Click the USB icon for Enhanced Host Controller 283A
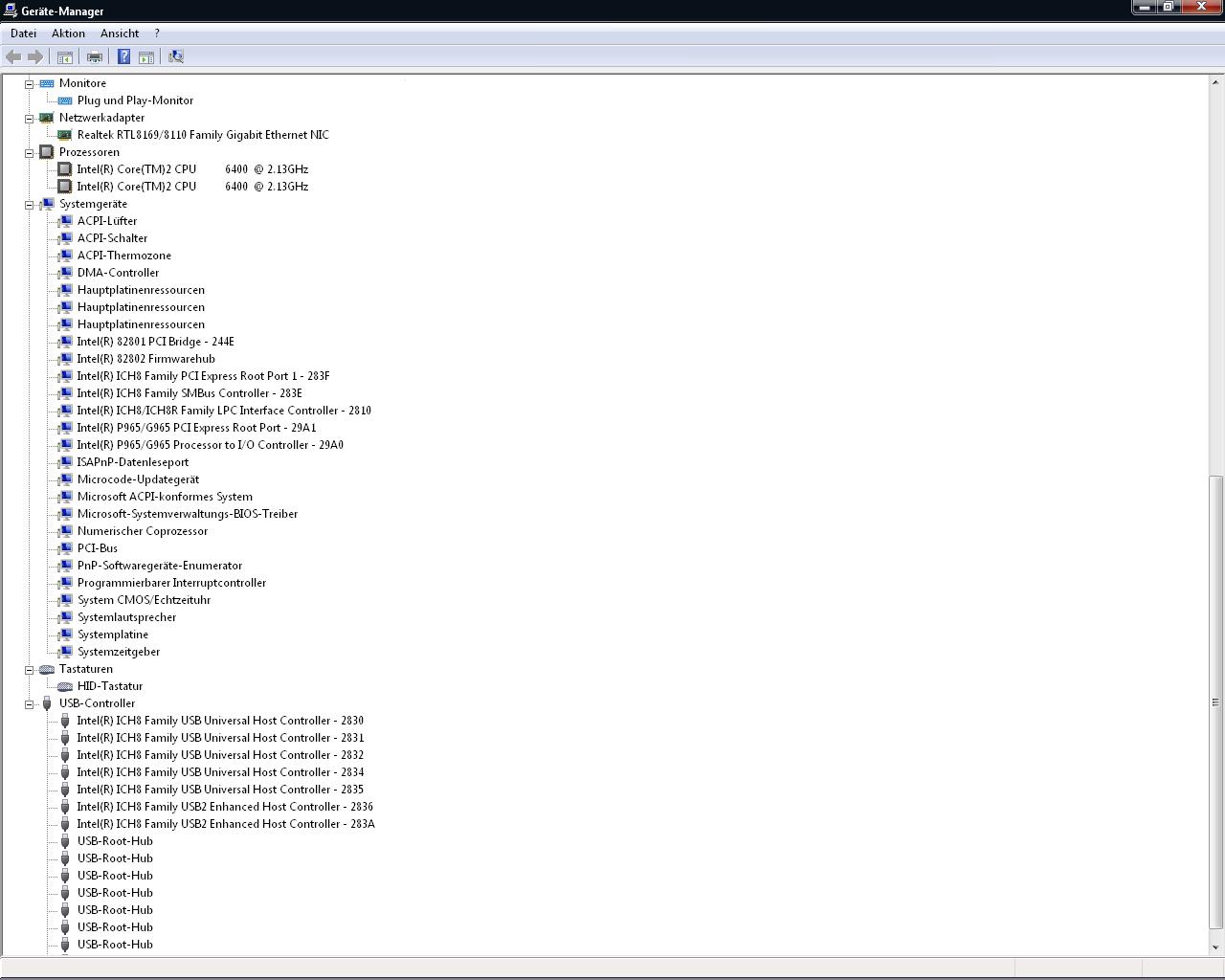The image size is (1225, 980). pyautogui.click(x=65, y=824)
